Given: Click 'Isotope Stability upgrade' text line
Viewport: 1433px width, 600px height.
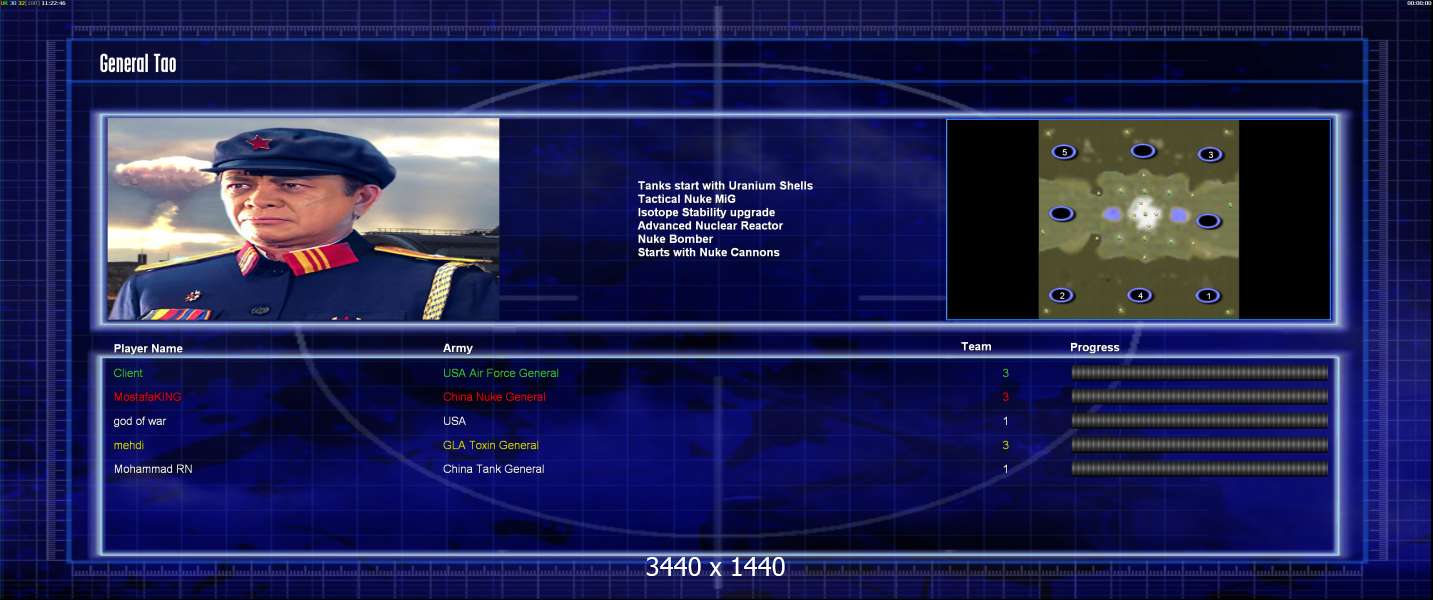Looking at the screenshot, I should click(x=706, y=212).
